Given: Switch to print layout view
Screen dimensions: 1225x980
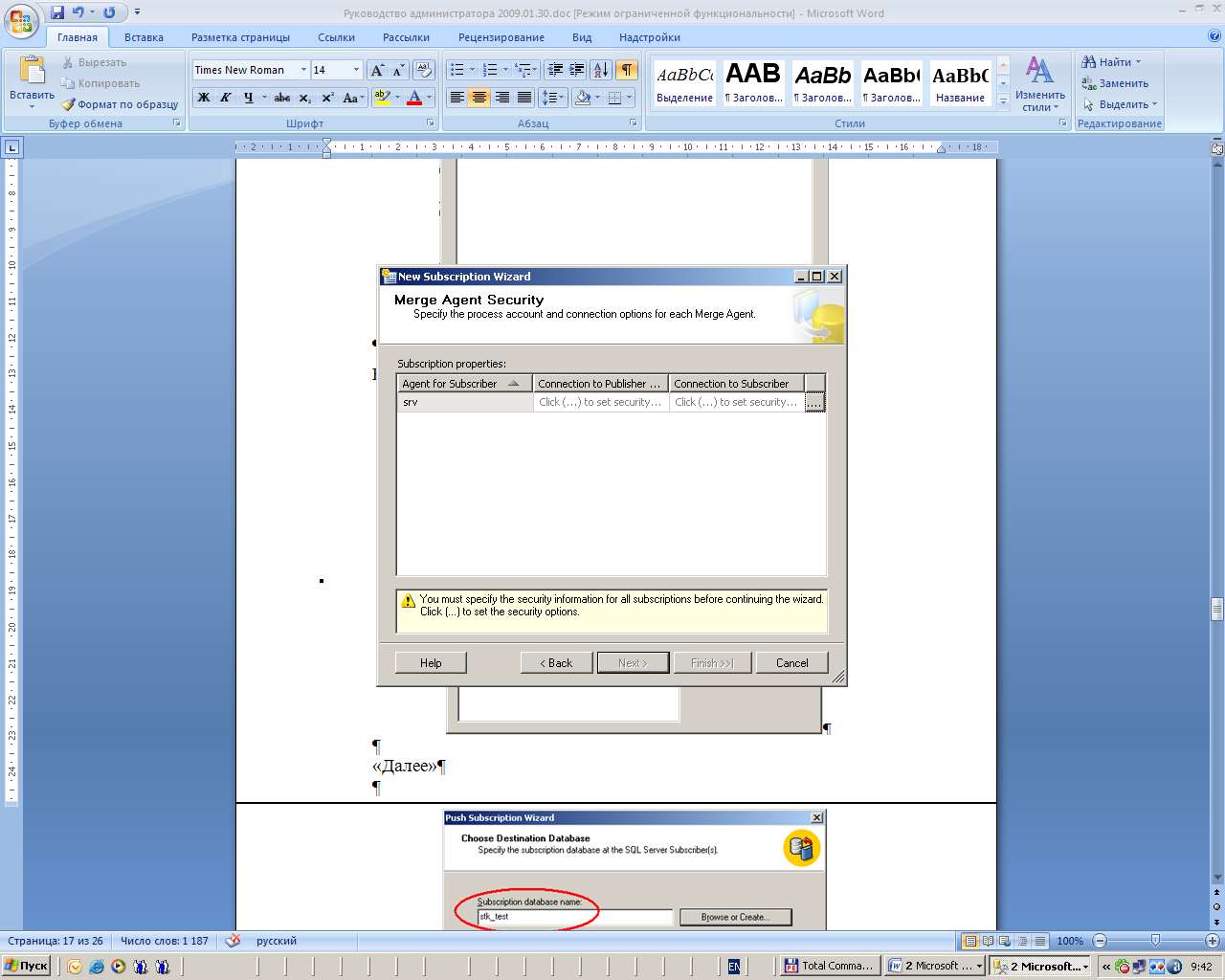Looking at the screenshot, I should (x=970, y=941).
